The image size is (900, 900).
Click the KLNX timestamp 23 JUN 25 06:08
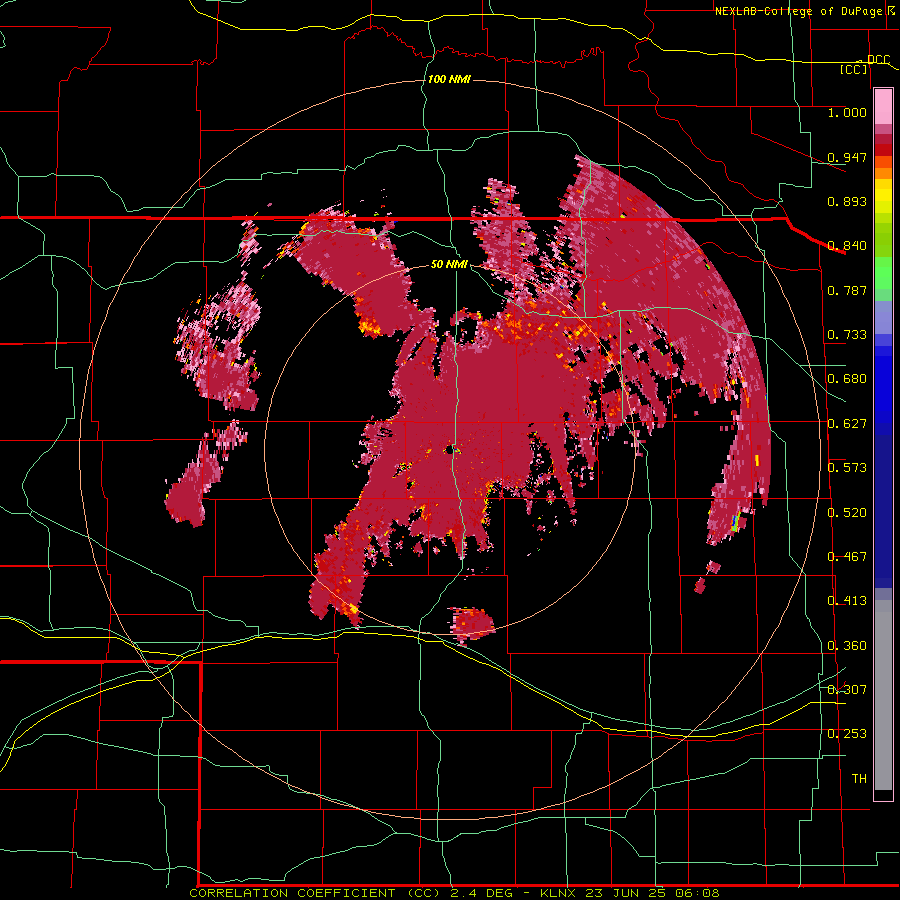coord(630,893)
